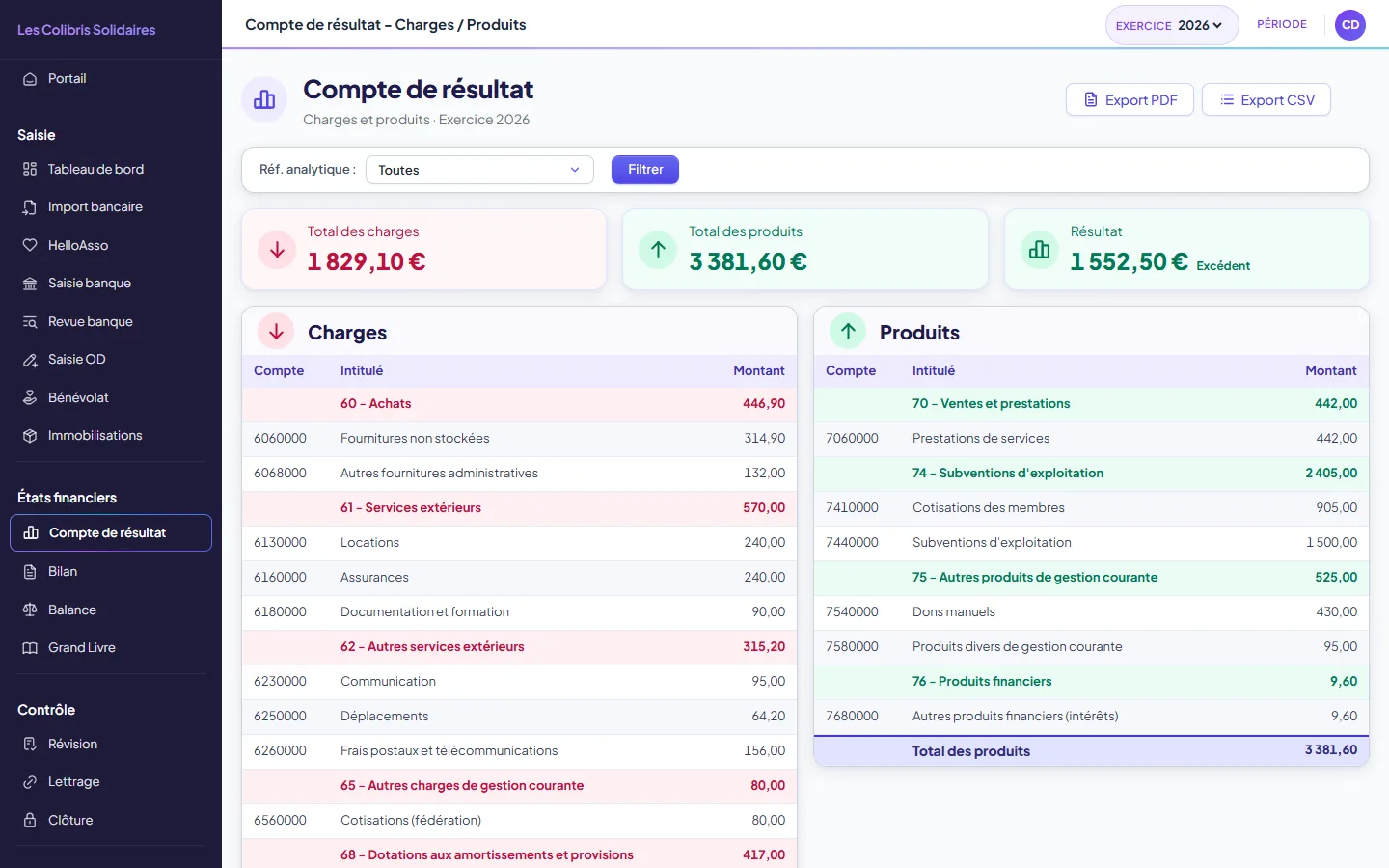The height and width of the screenshot is (868, 1389).
Task: Click the Grand Livre book icon
Action: coord(30,648)
